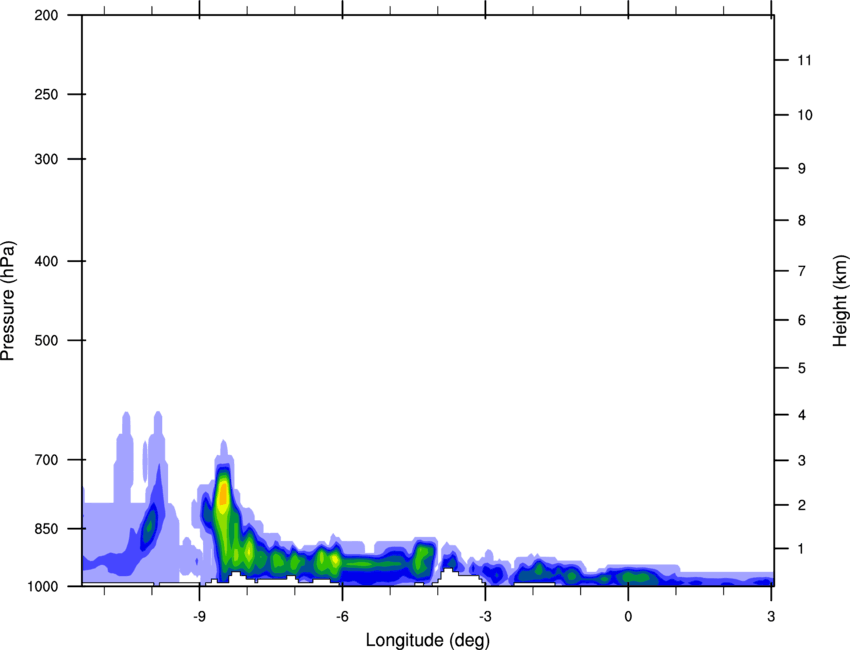
Task: Click the -9 longitude tick label
Action: tap(199, 617)
